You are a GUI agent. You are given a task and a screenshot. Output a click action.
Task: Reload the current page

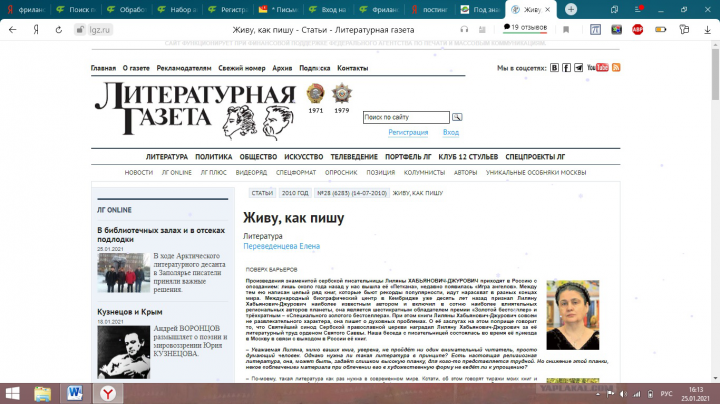tap(59, 30)
